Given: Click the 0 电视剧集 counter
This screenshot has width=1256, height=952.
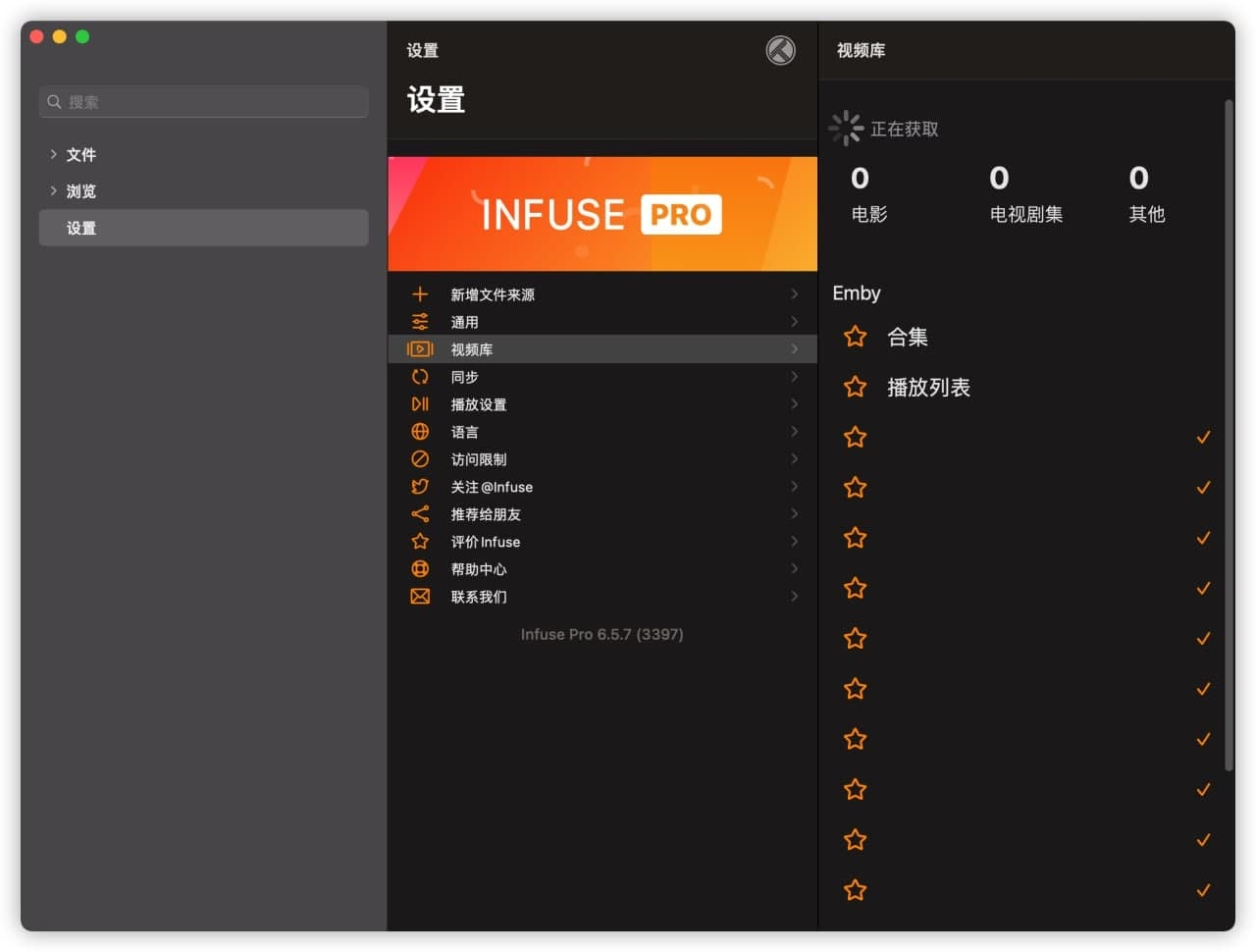Looking at the screenshot, I should 1025,194.
